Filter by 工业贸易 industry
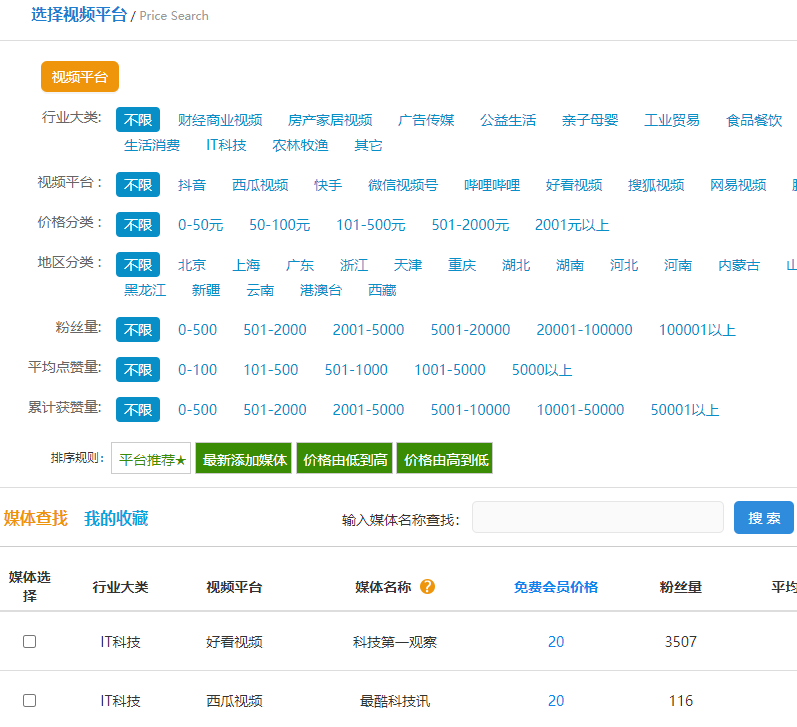Screen dimensions: 797x727 coord(671,120)
